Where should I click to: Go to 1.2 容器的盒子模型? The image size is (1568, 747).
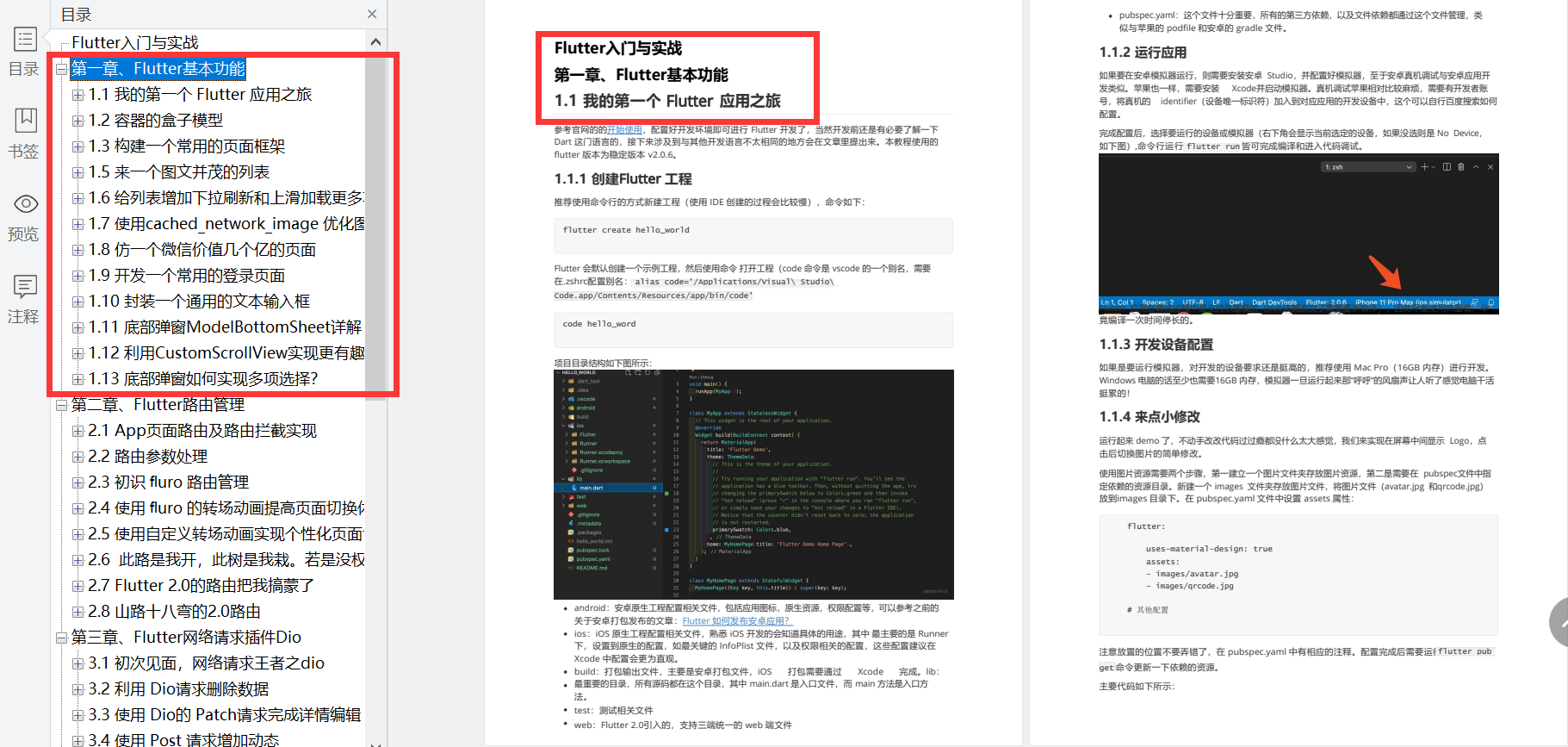(x=155, y=121)
